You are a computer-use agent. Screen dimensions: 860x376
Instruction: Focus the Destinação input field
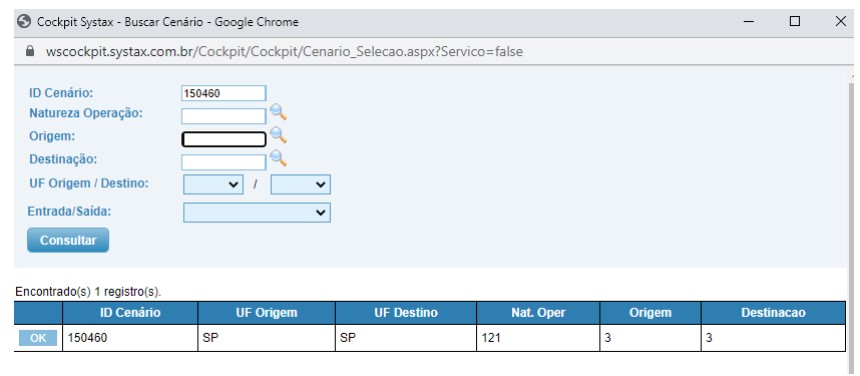(x=224, y=162)
